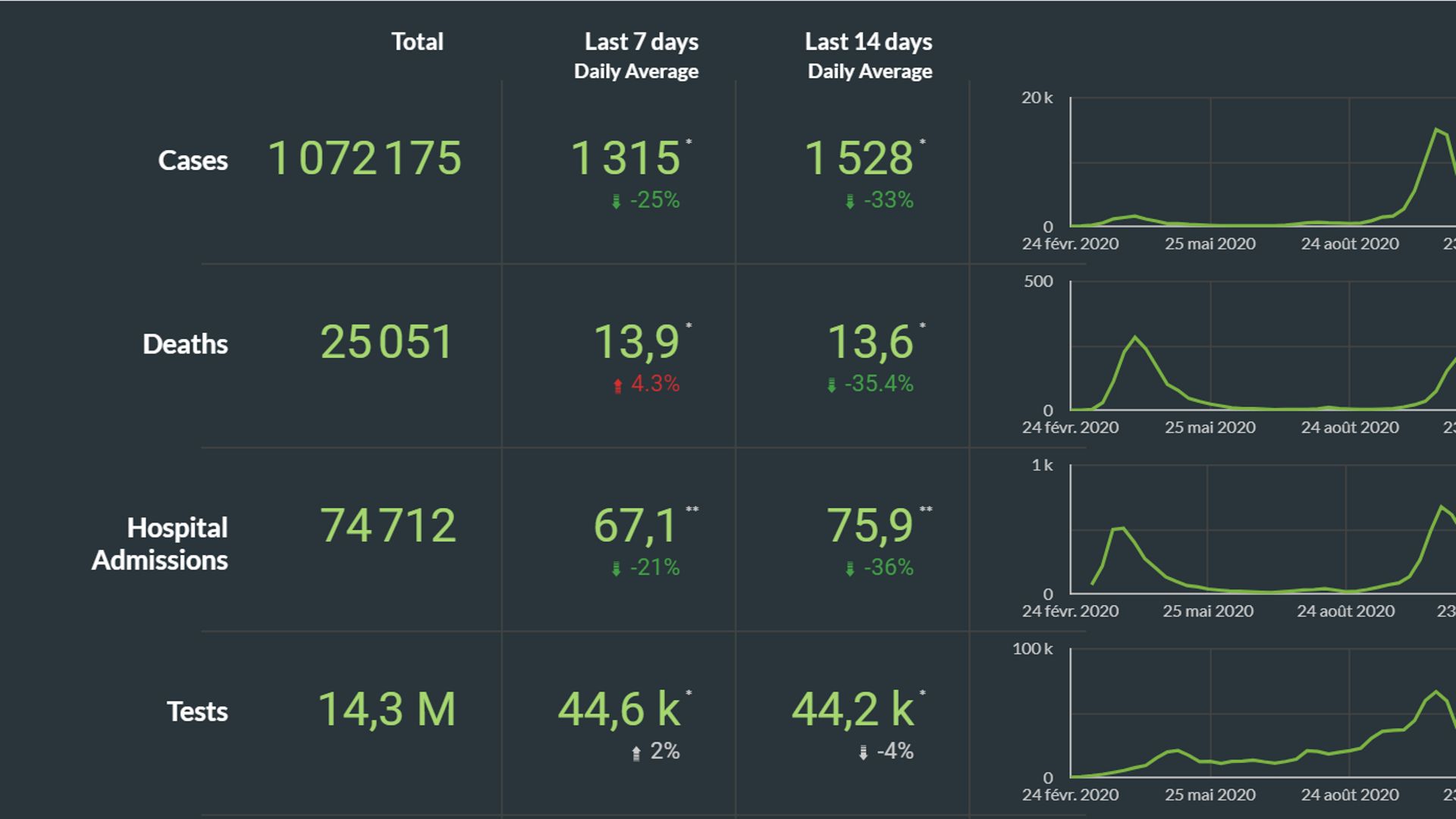Click the 2% change under tests

click(x=665, y=752)
